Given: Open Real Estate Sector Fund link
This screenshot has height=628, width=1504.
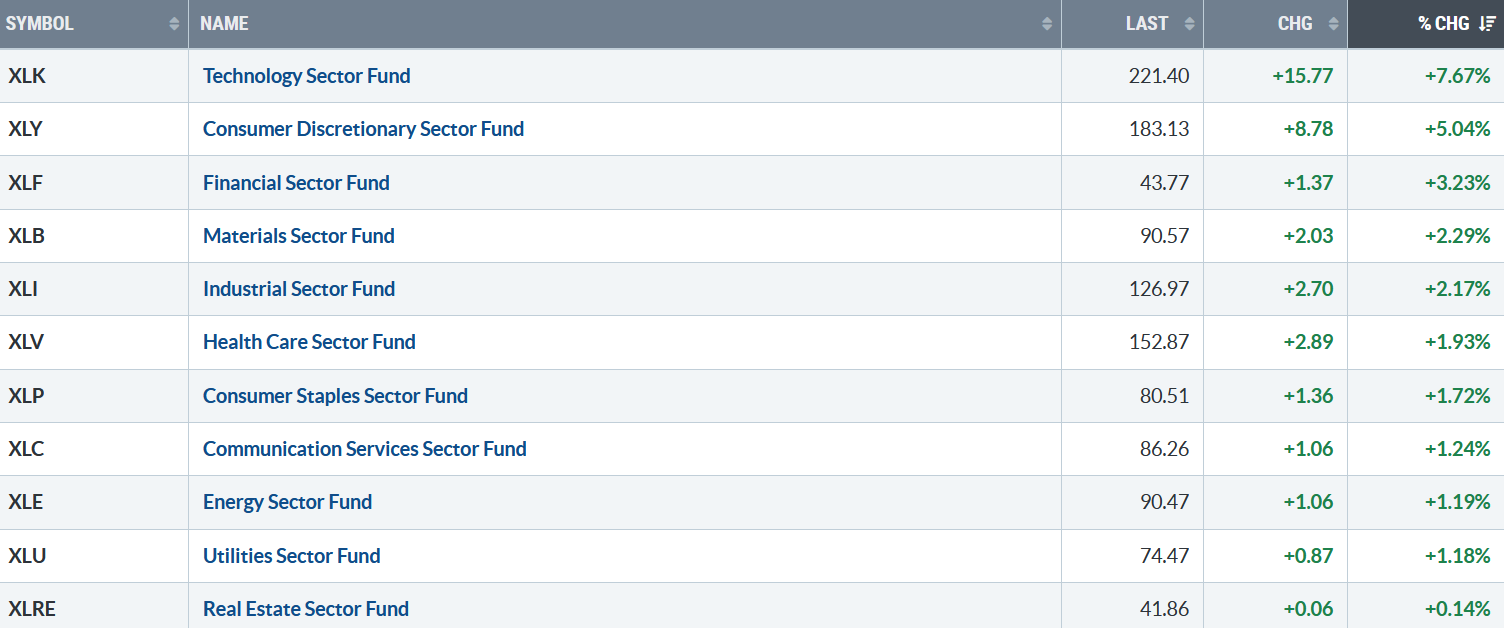Looking at the screenshot, I should pos(305,609).
